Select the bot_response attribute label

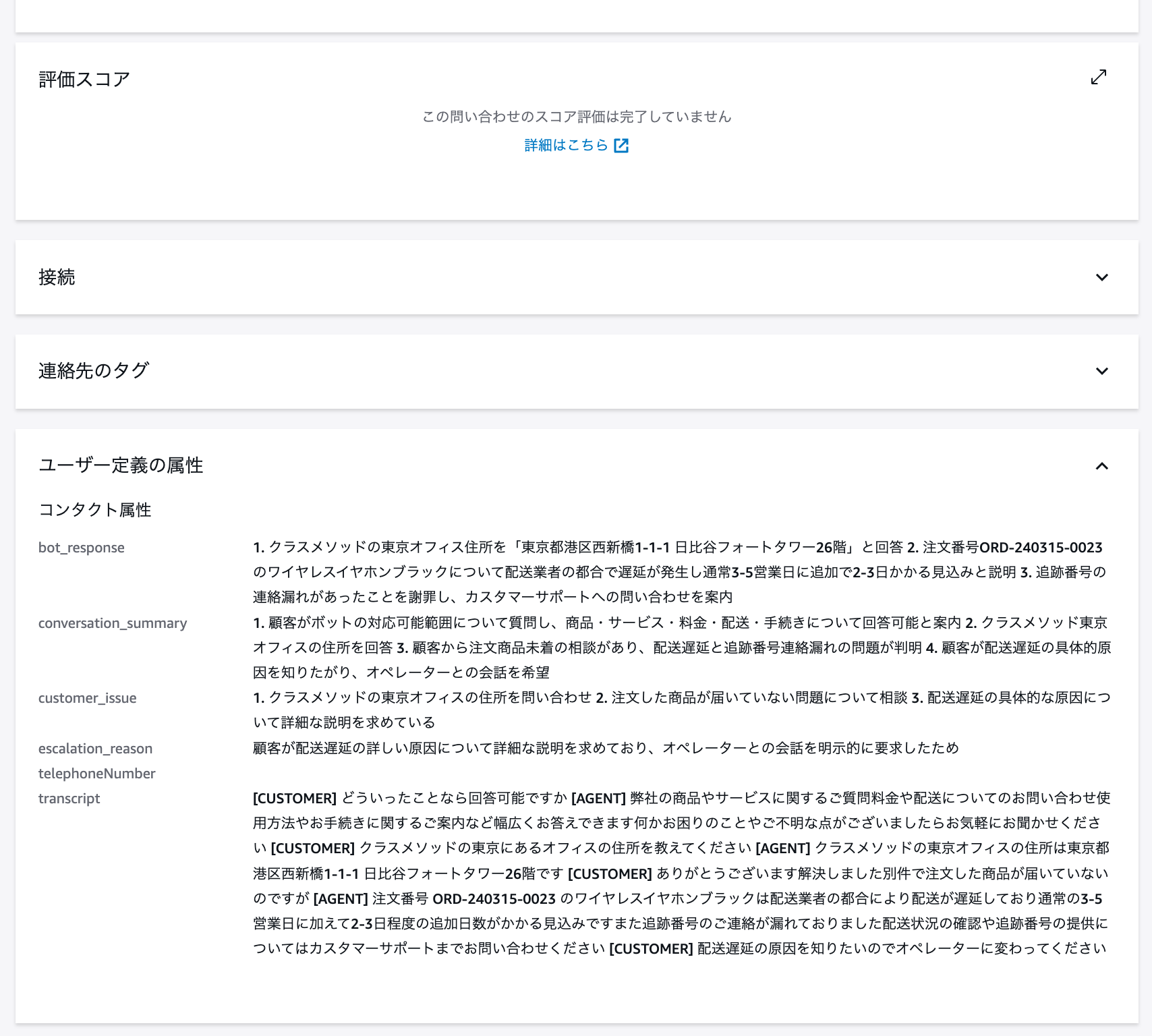coord(81,548)
